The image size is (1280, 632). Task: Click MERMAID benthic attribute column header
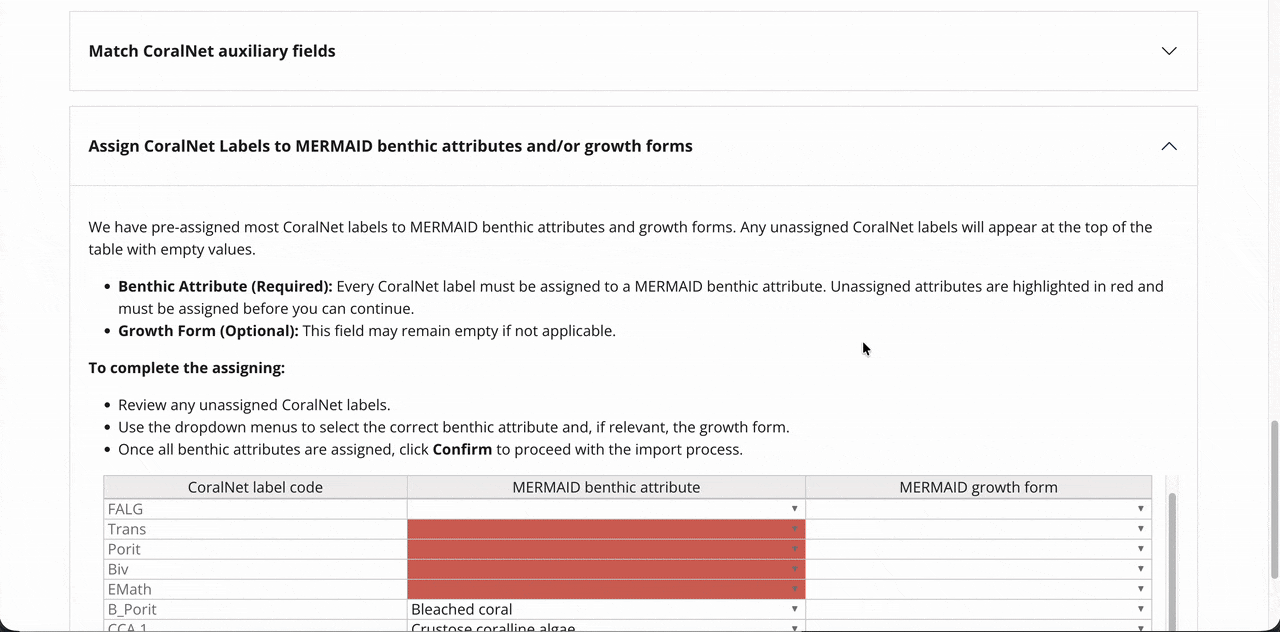606,487
